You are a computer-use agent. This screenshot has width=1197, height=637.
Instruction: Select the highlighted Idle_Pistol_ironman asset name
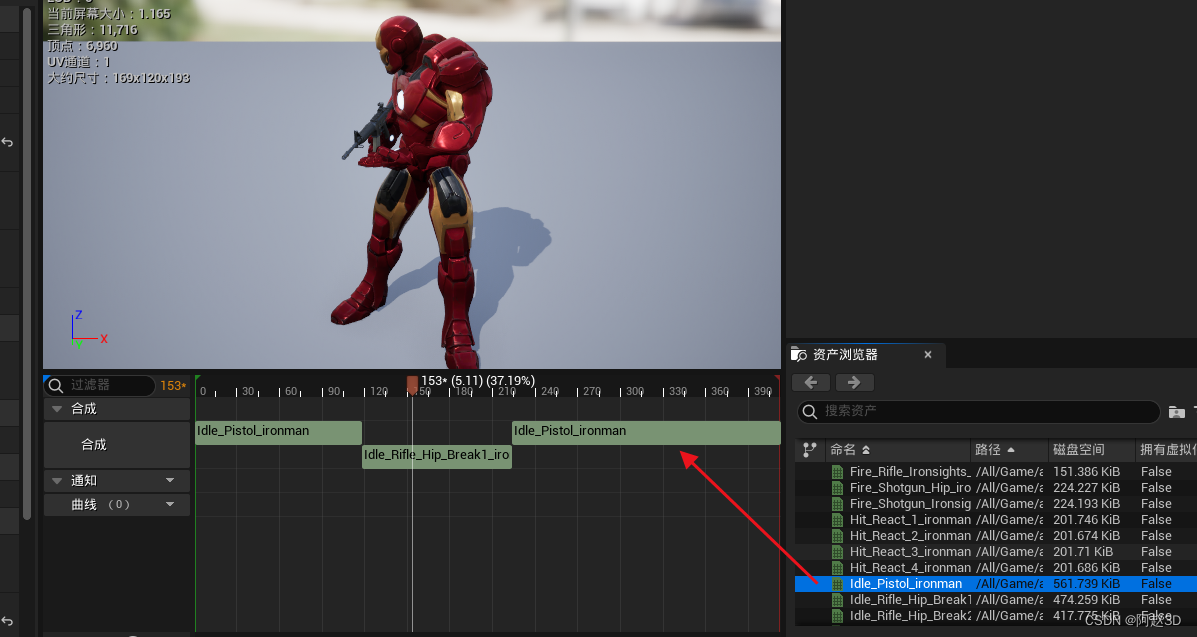(x=905, y=584)
